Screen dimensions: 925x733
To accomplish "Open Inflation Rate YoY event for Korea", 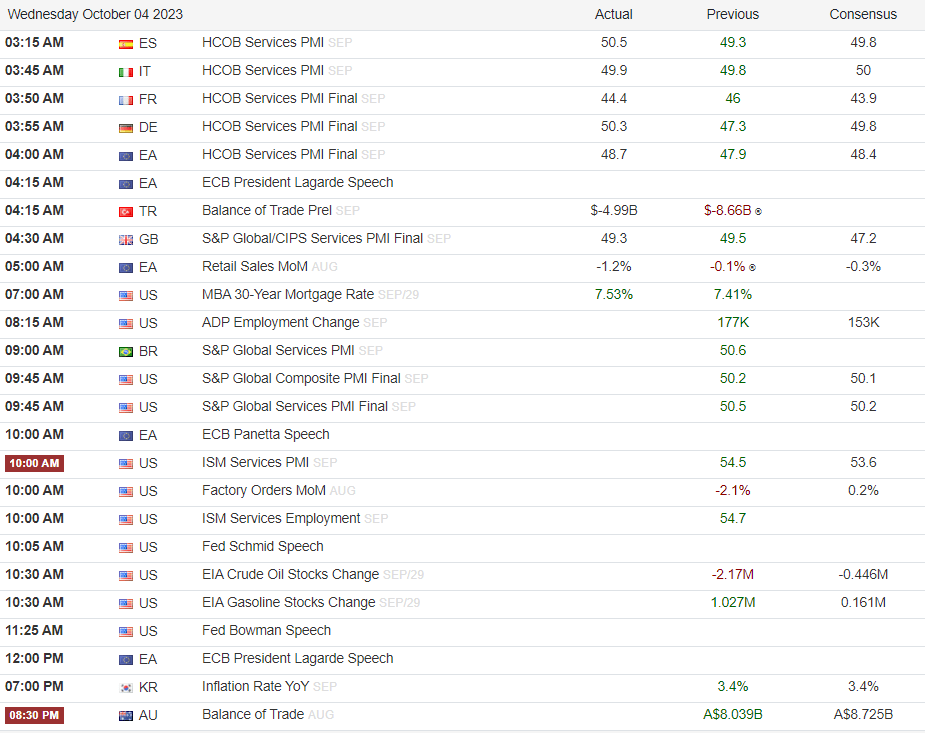I will coord(255,686).
